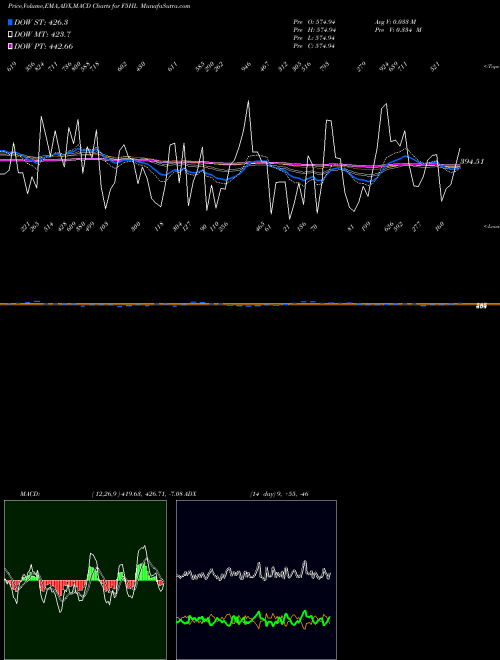Click the 'Pre L: 574.94' low value
The width and height of the screenshot is (500, 660).
pos(314,38)
